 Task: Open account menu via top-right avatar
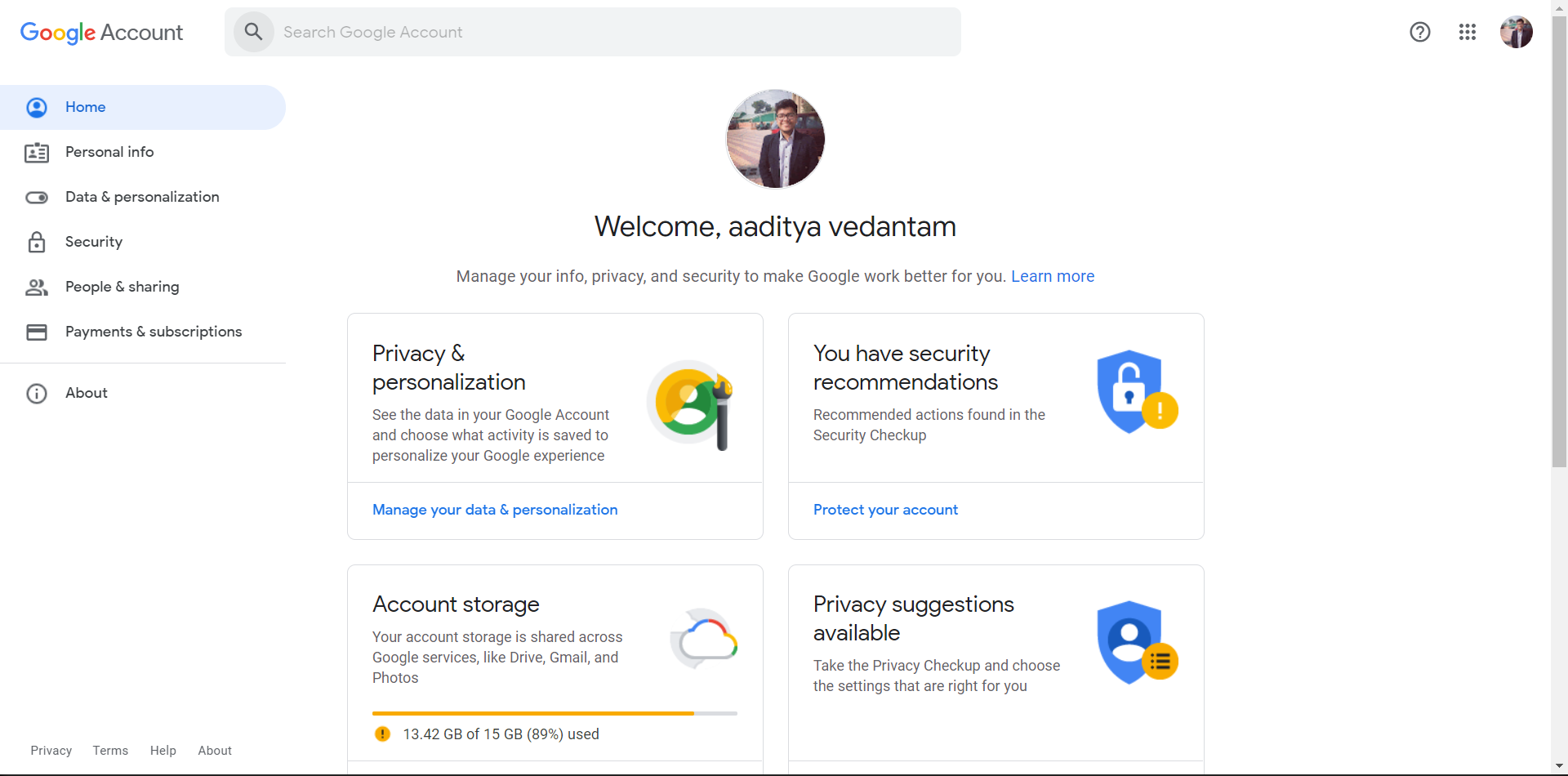pyautogui.click(x=1516, y=32)
